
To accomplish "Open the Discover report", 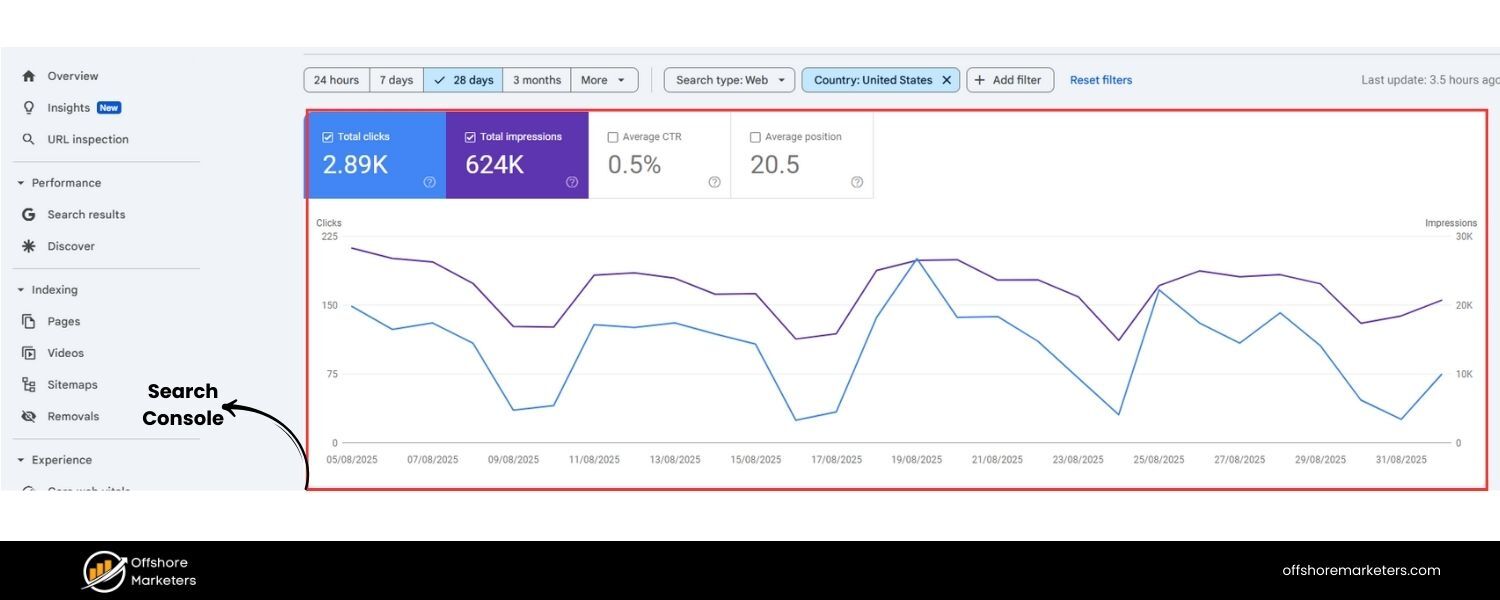I will pyautogui.click(x=71, y=246).
